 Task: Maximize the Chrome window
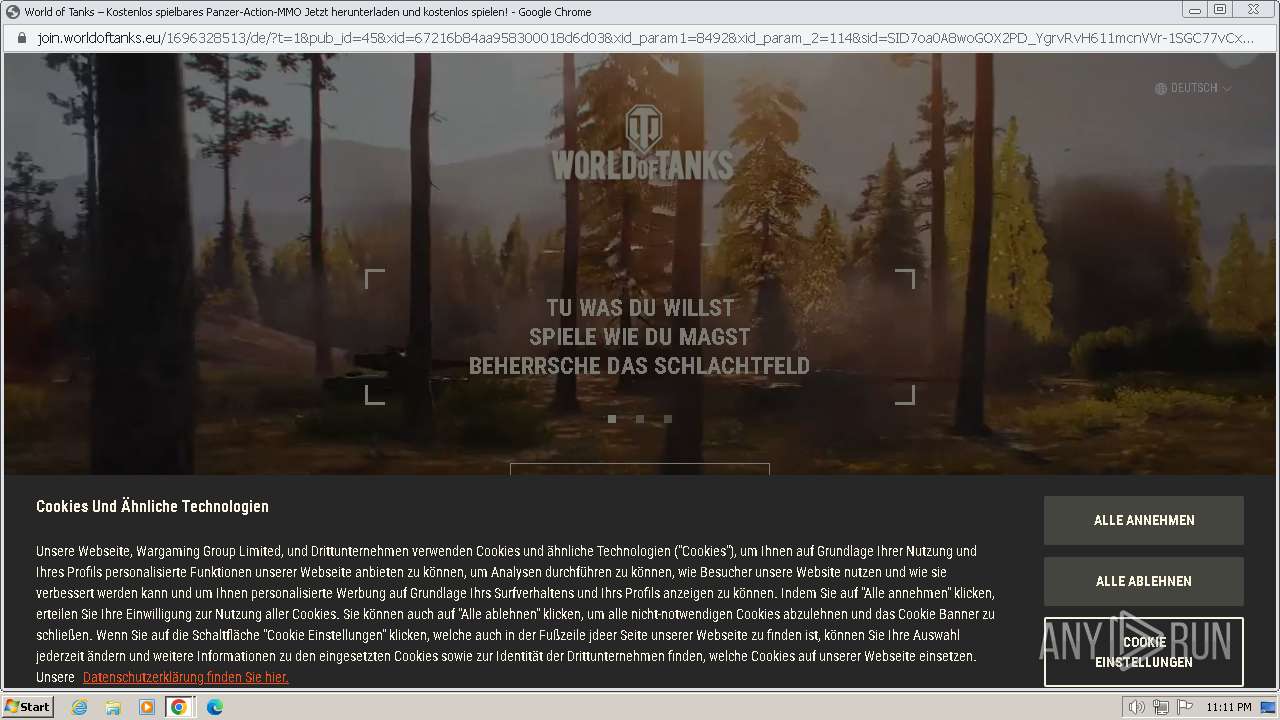tap(1220, 10)
